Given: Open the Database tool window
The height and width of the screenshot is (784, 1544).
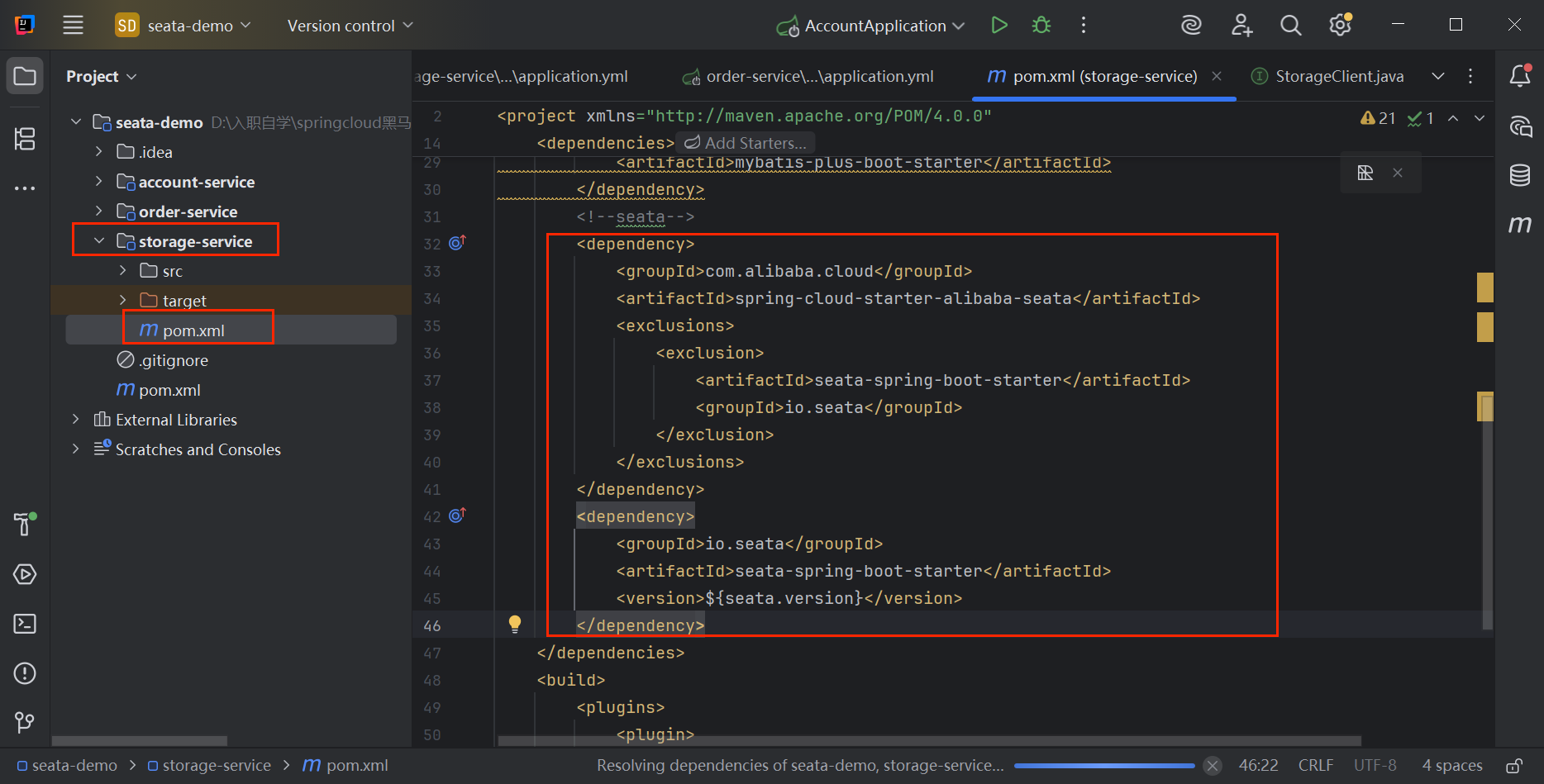Looking at the screenshot, I should click(1520, 175).
